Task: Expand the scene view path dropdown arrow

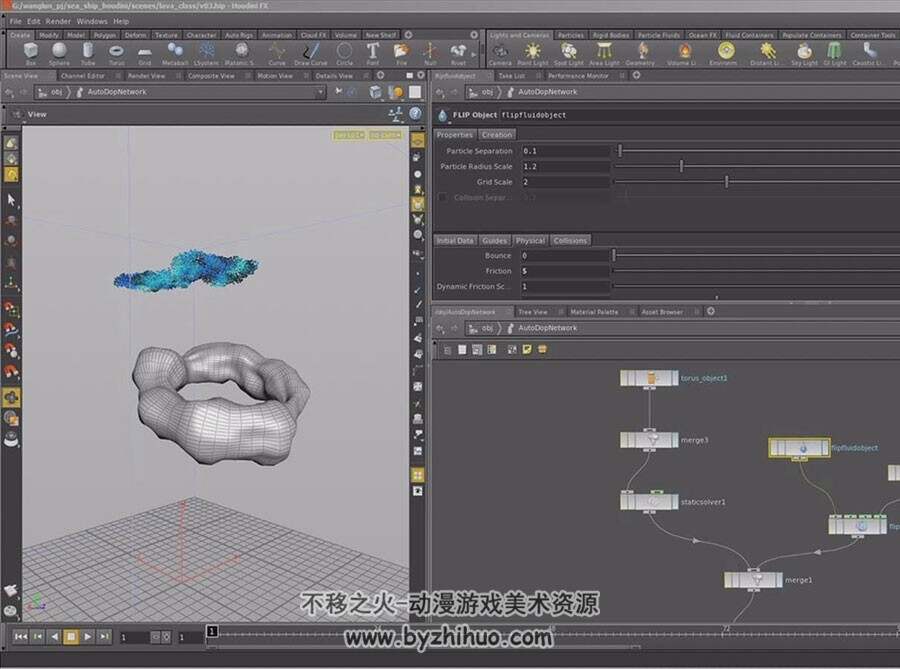Action: coord(320,92)
